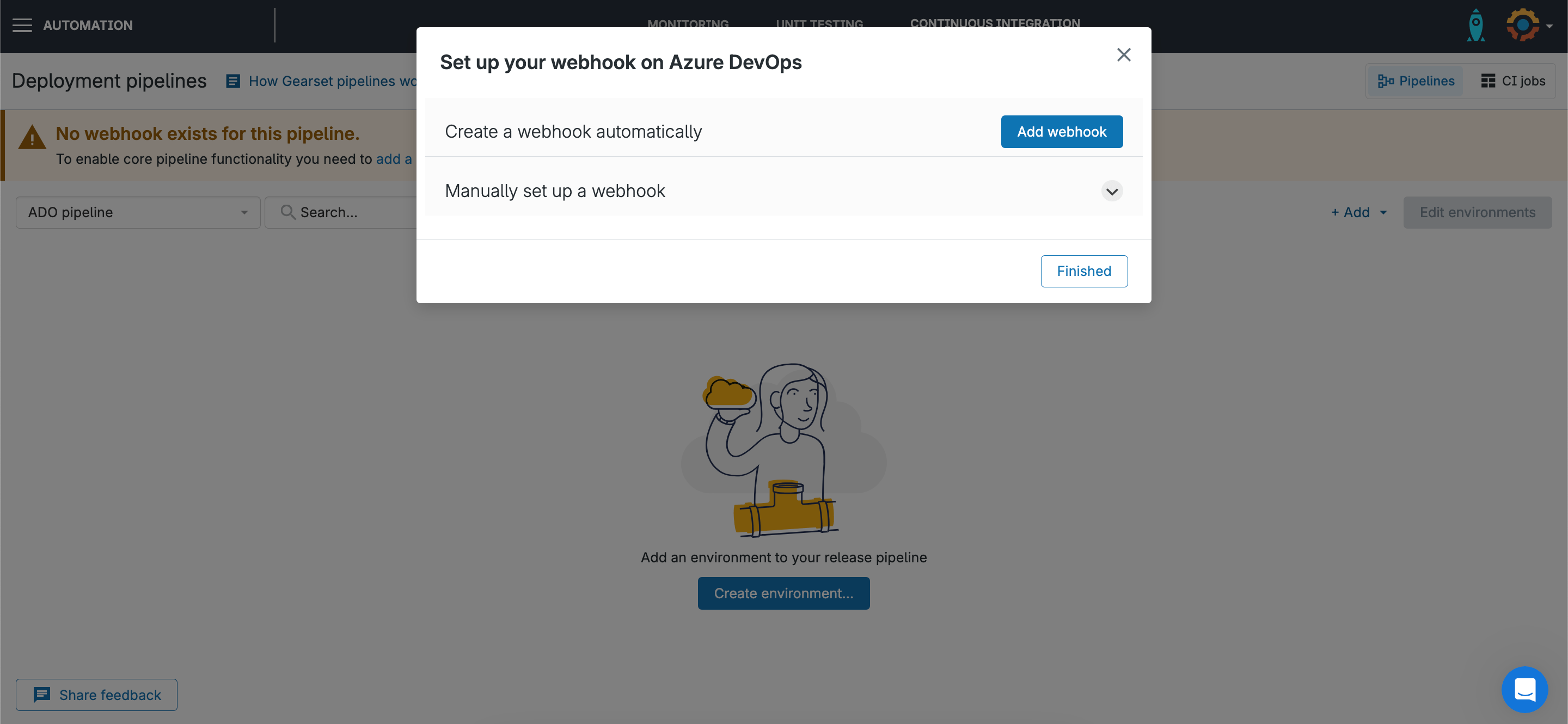Open the hamburger navigation menu
This screenshot has width=1568, height=724.
point(22,26)
